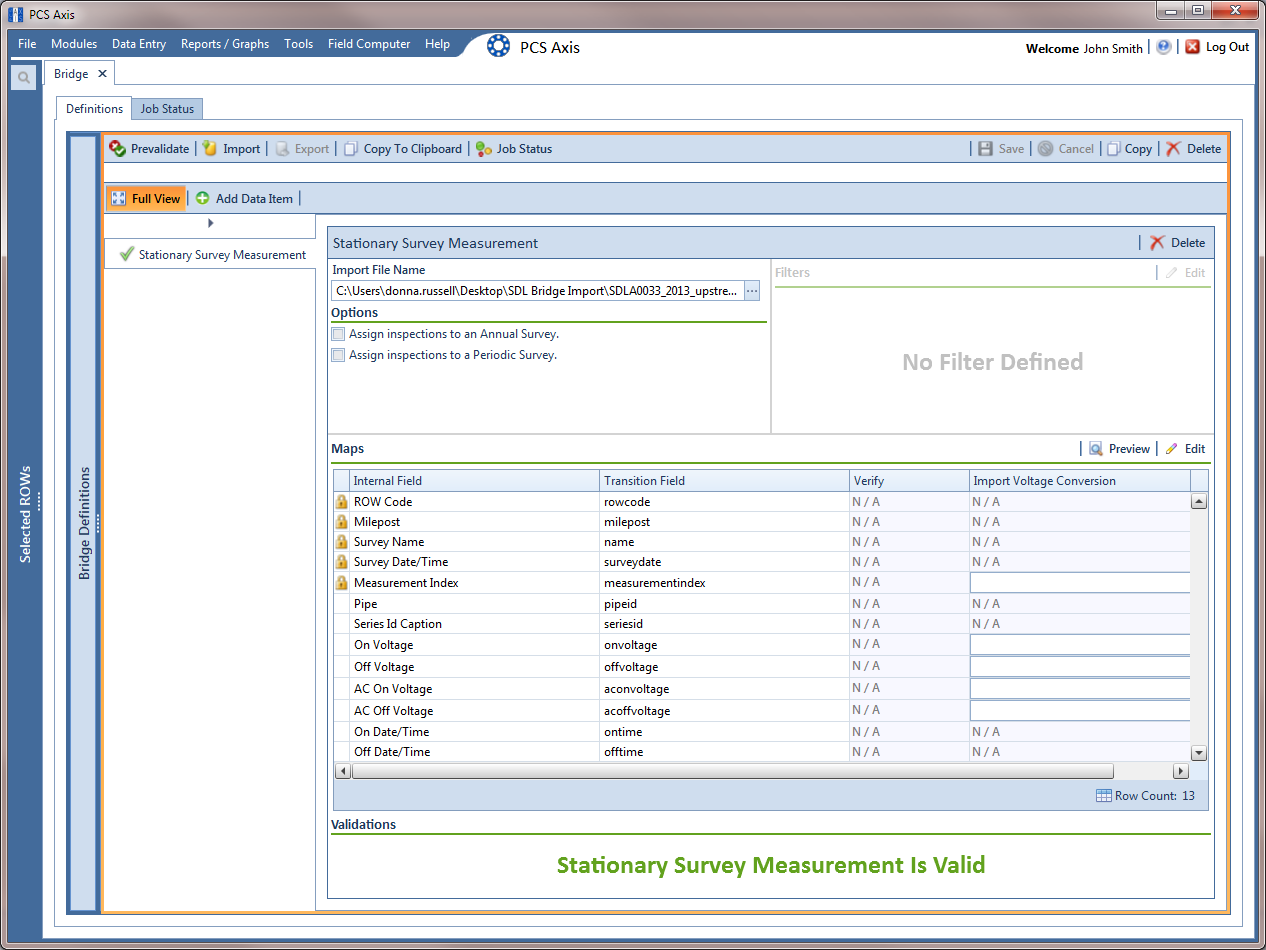Viewport: 1266px width, 950px height.
Task: Click the horizontal scrollbar thumb in Maps
Action: pyautogui.click(x=733, y=771)
